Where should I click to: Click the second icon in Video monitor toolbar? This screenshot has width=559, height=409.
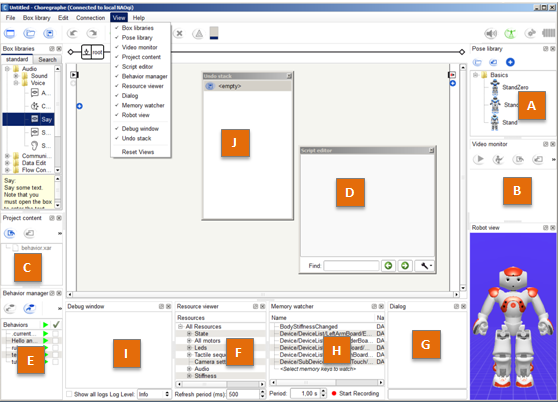498,159
